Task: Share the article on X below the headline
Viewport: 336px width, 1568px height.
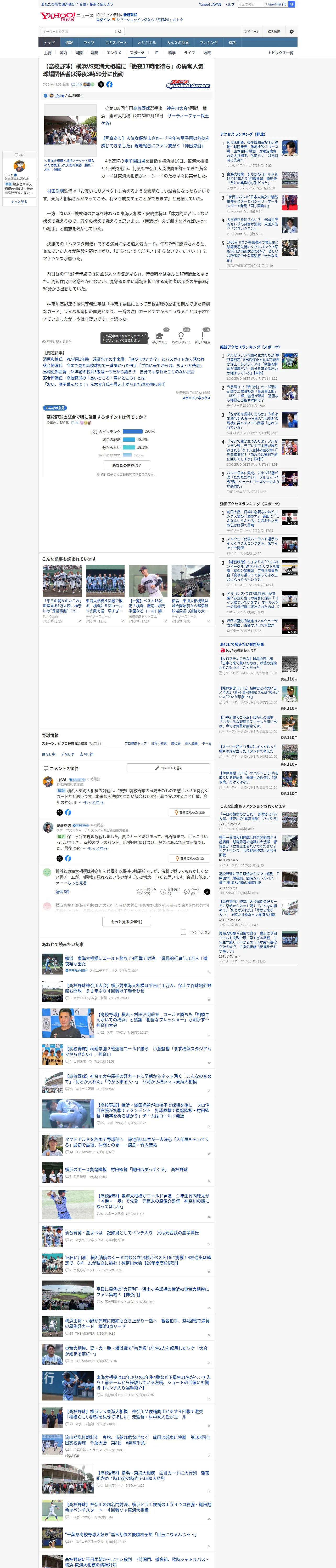Action: 101,85
